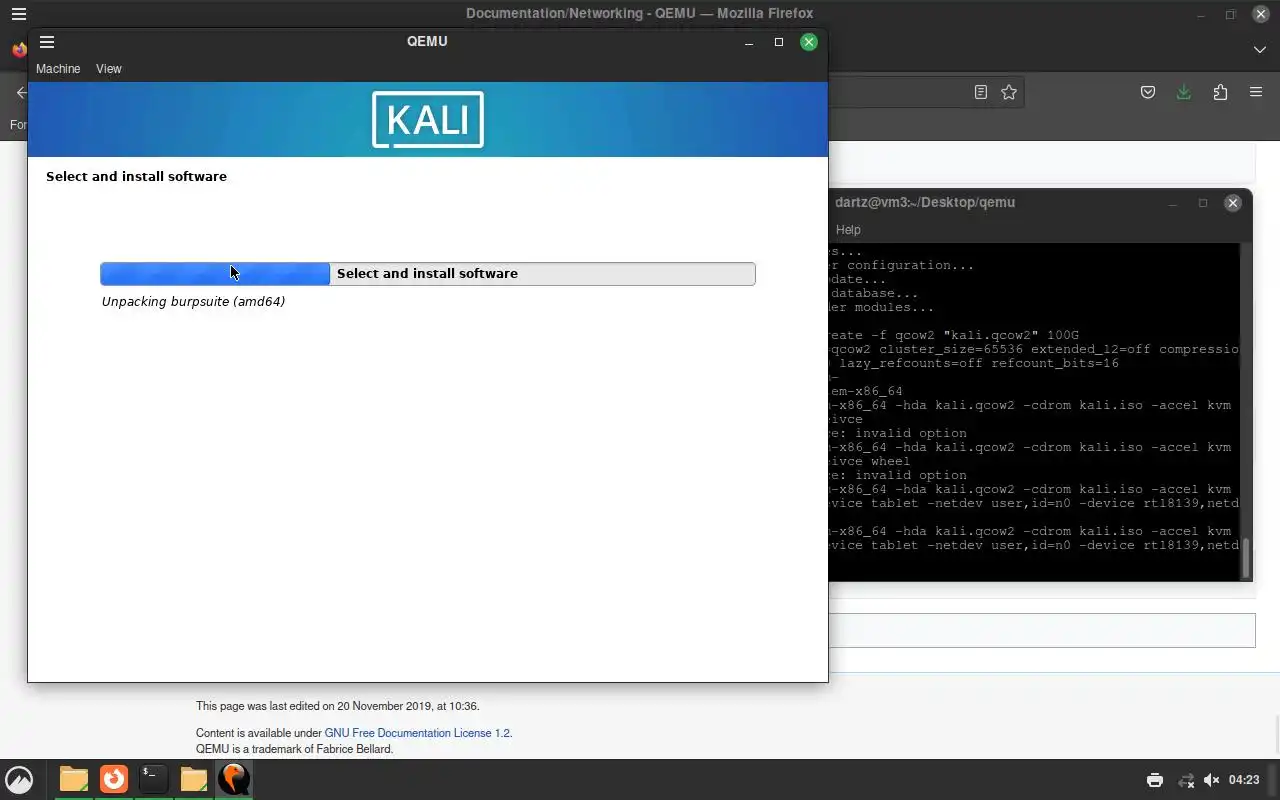Image resolution: width=1280 pixels, height=800 pixels.
Task: Open the Pocket save icon in Firefox
Action: pos(1148,92)
